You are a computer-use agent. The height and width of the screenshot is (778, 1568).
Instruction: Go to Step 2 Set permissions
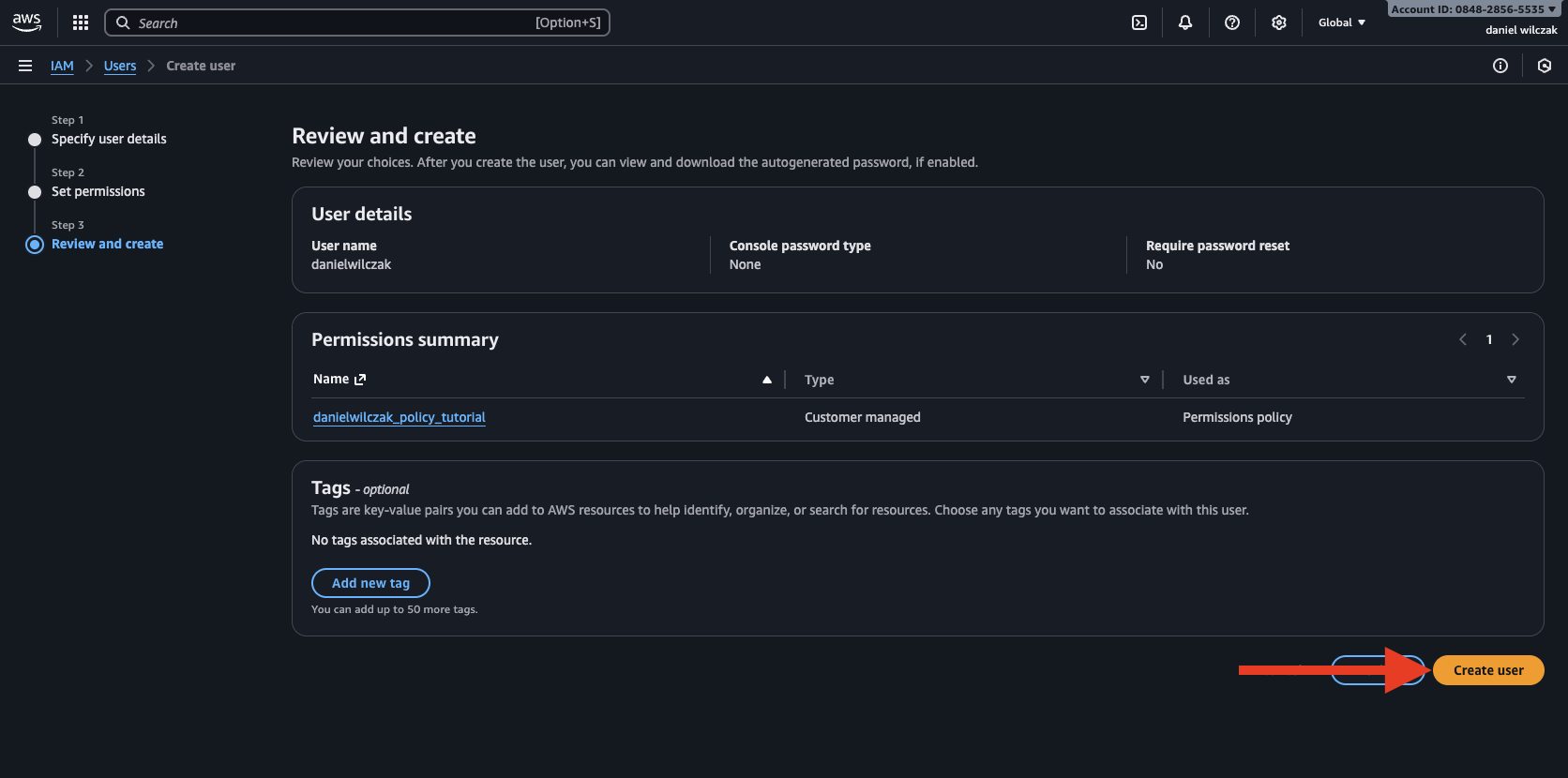[98, 191]
